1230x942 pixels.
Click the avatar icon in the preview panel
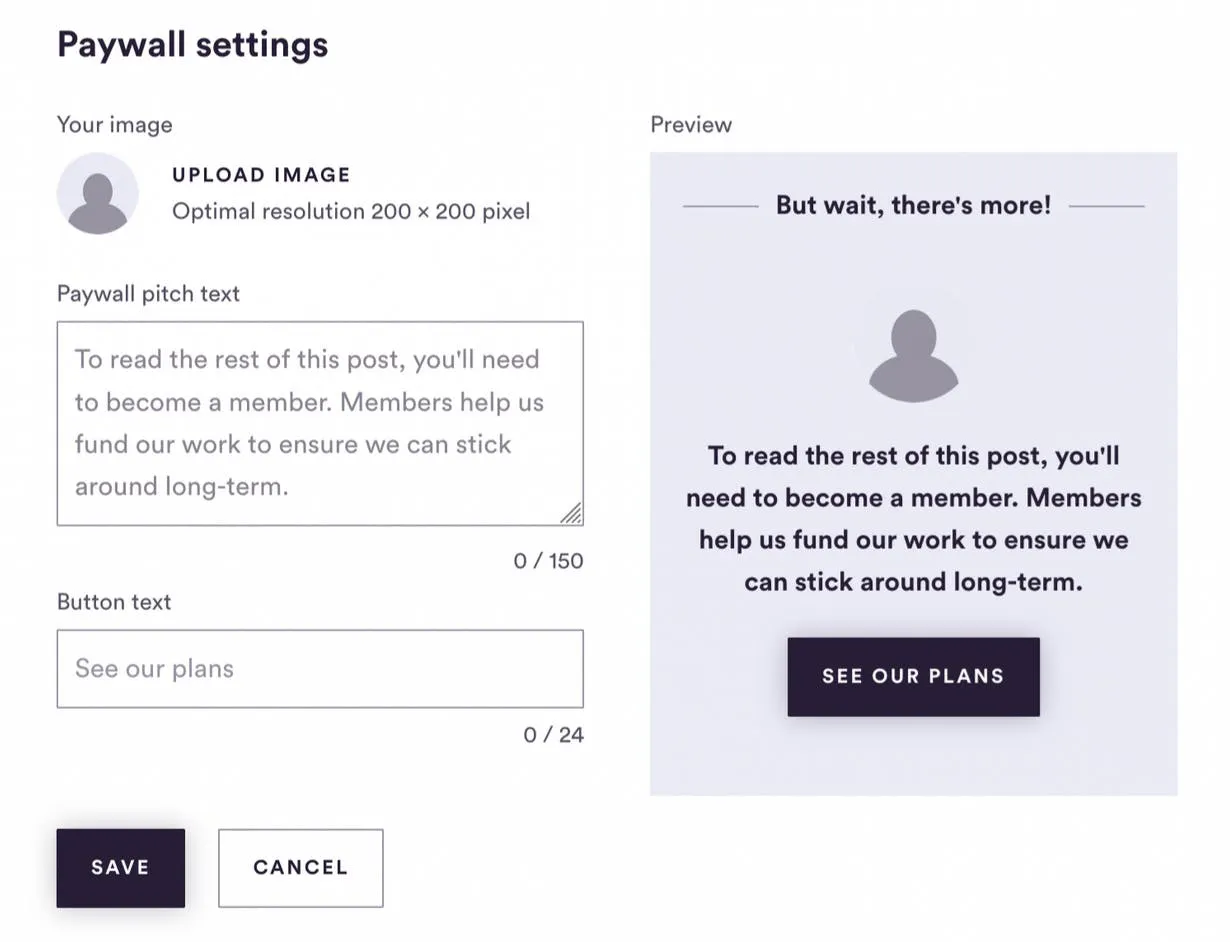pos(914,356)
